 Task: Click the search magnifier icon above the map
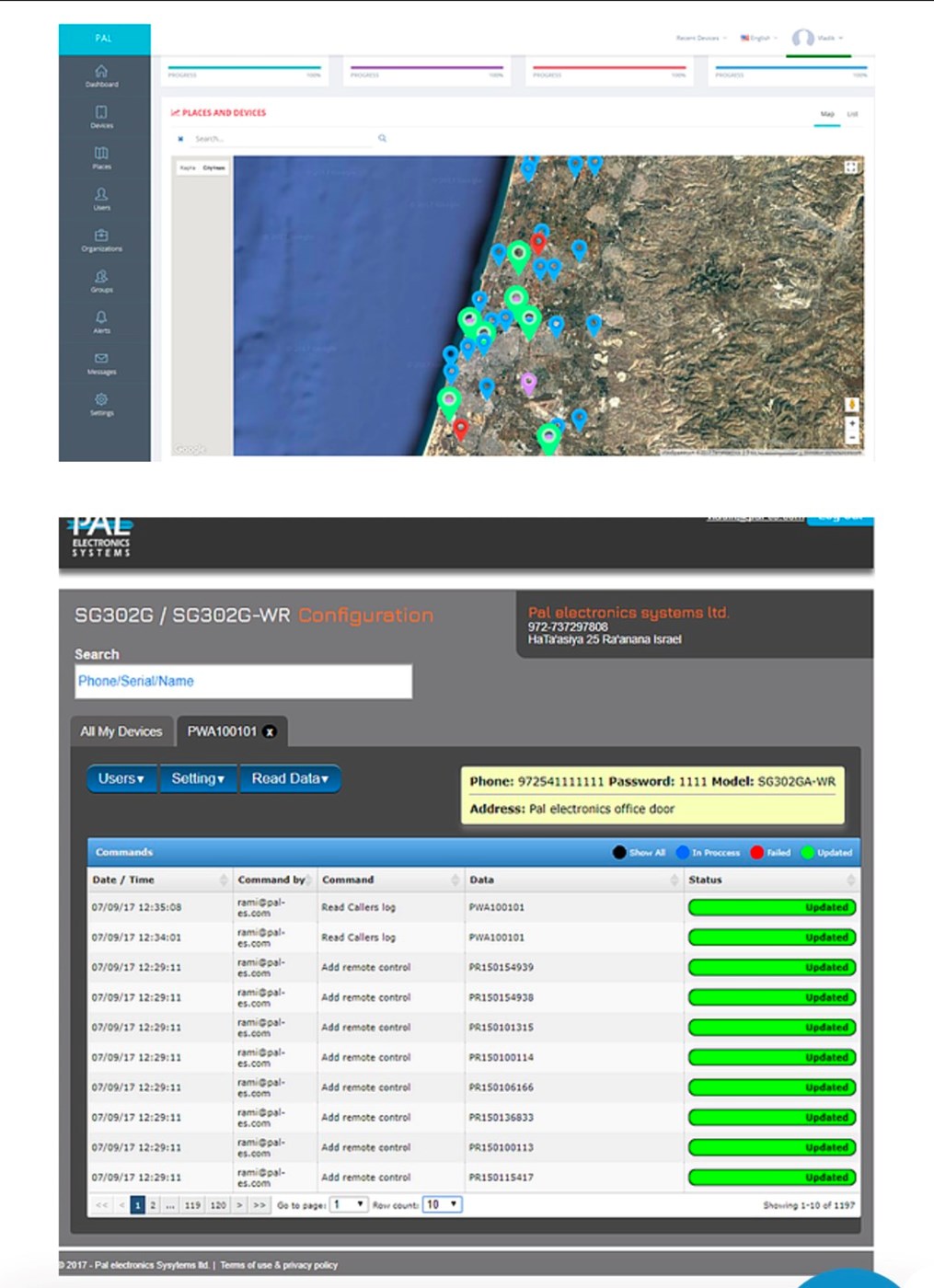click(382, 139)
